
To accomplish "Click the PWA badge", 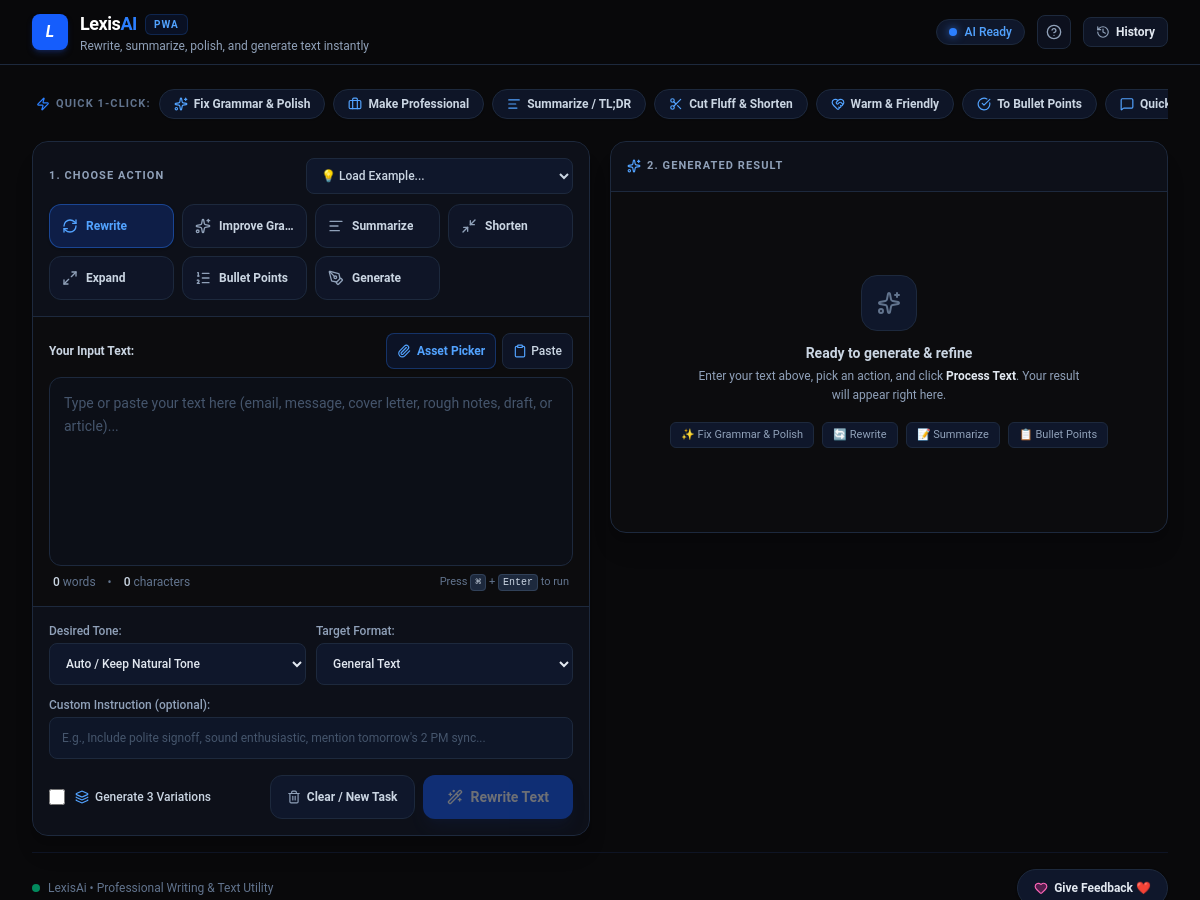I will [x=166, y=25].
